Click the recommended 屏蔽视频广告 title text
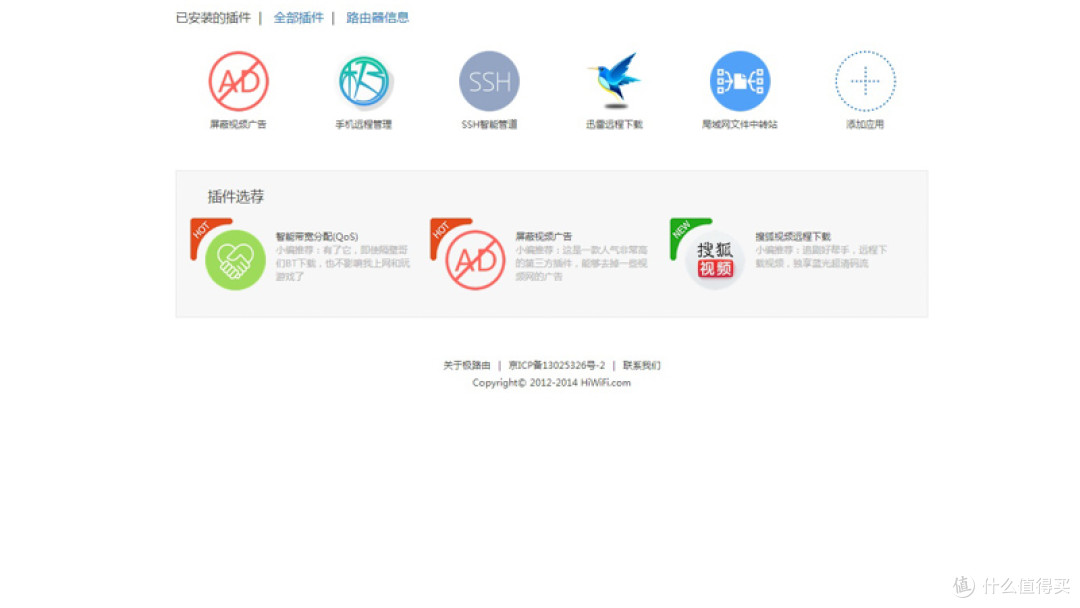The width and height of the screenshot is (1080, 608). 543,236
